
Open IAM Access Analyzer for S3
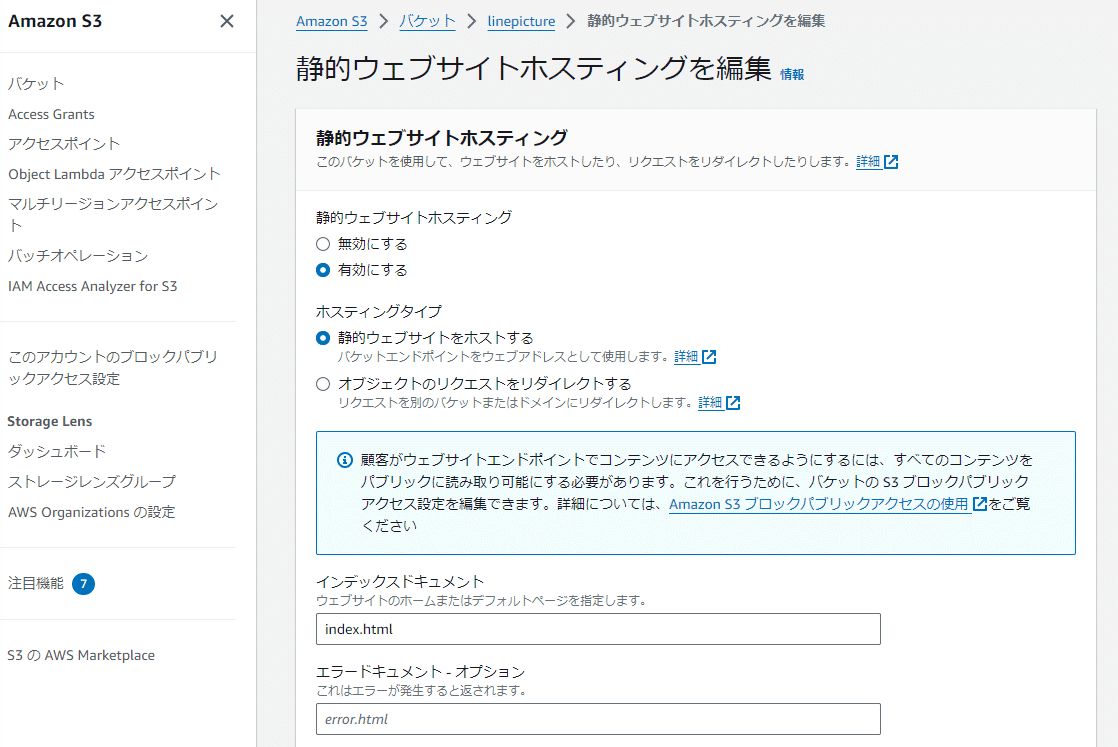click(93, 286)
